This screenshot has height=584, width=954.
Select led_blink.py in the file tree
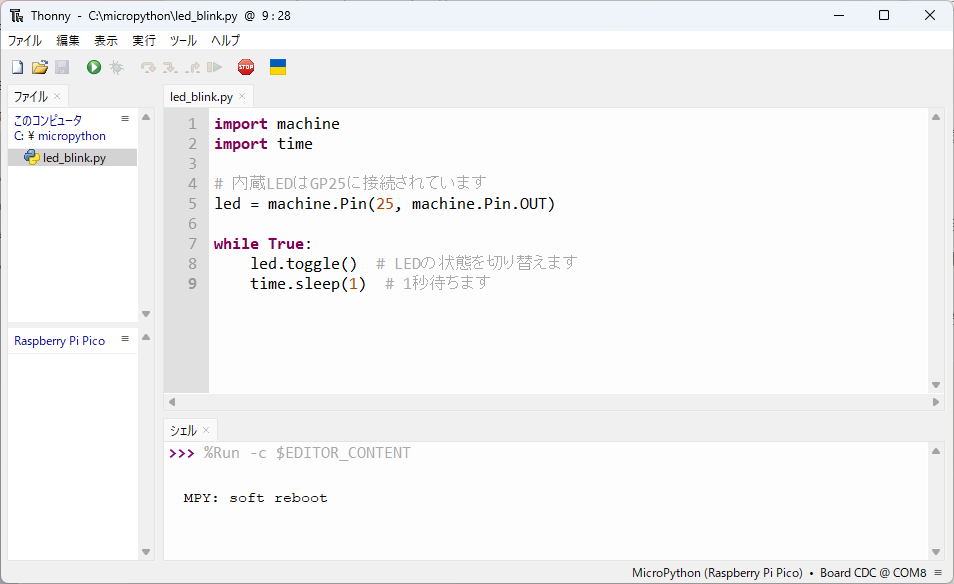[73, 158]
